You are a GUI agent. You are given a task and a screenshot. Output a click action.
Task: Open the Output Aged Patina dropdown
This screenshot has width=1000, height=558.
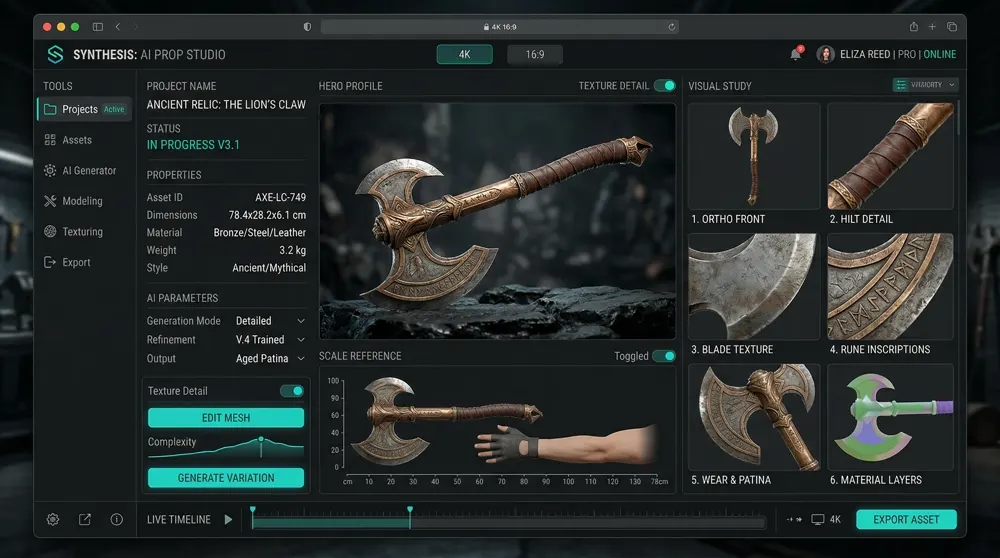coord(270,358)
